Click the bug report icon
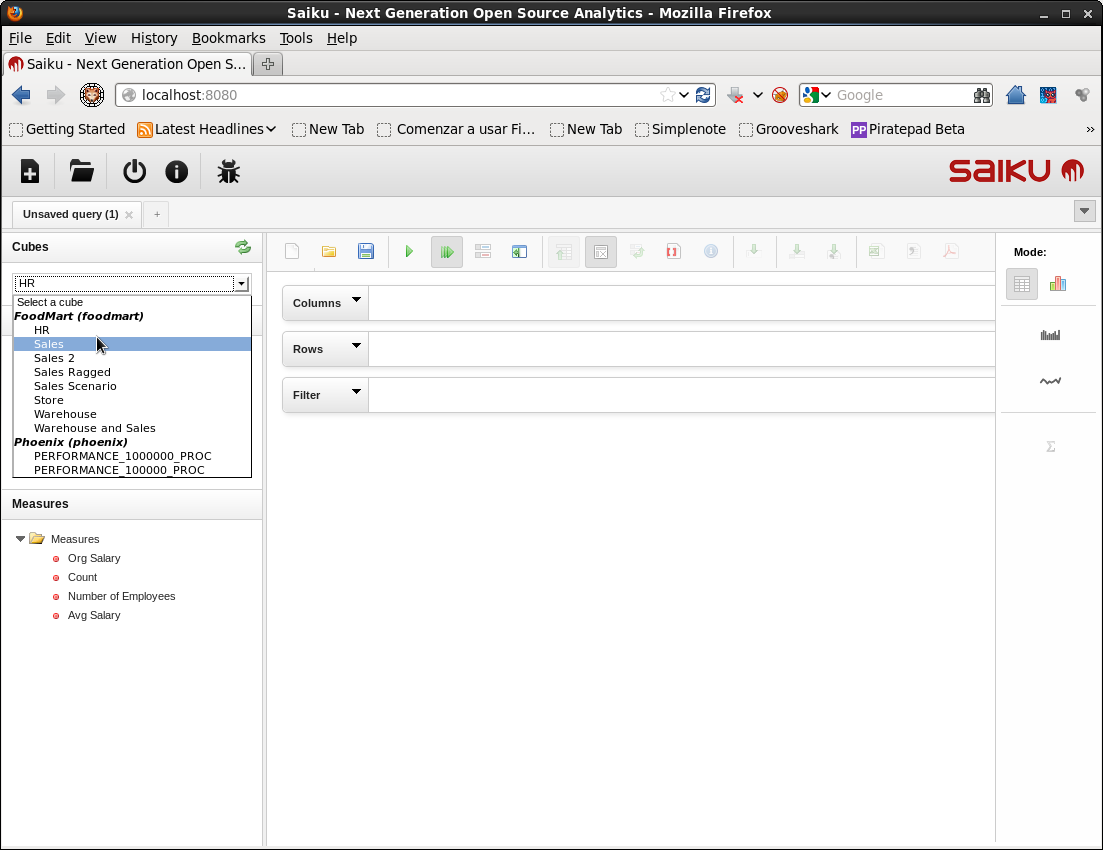1103x850 pixels. coord(229,172)
